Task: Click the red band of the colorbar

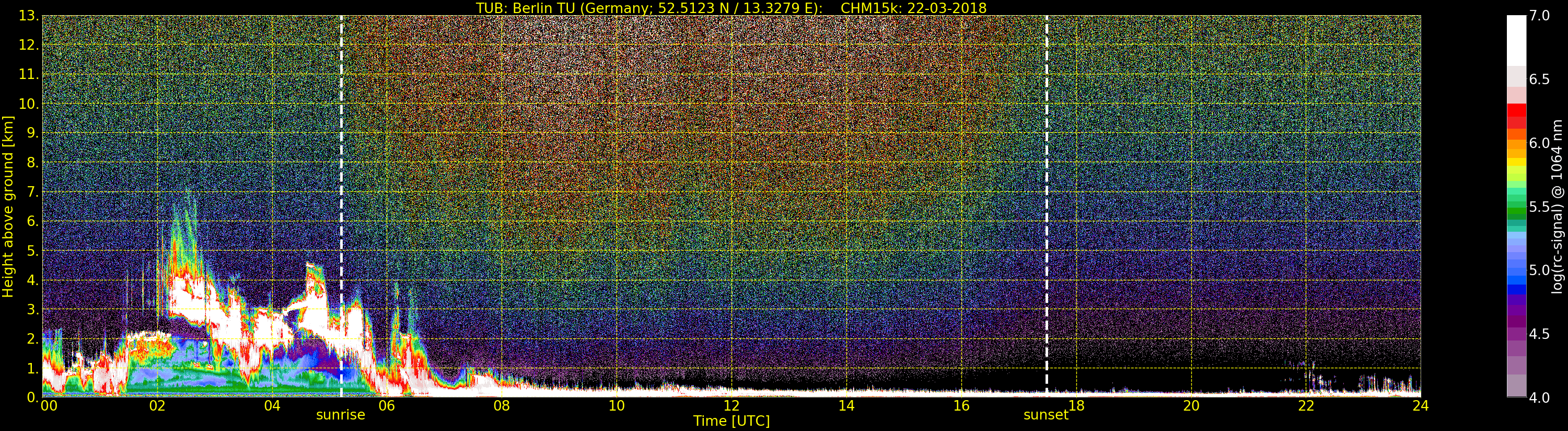Action: coord(1516,116)
